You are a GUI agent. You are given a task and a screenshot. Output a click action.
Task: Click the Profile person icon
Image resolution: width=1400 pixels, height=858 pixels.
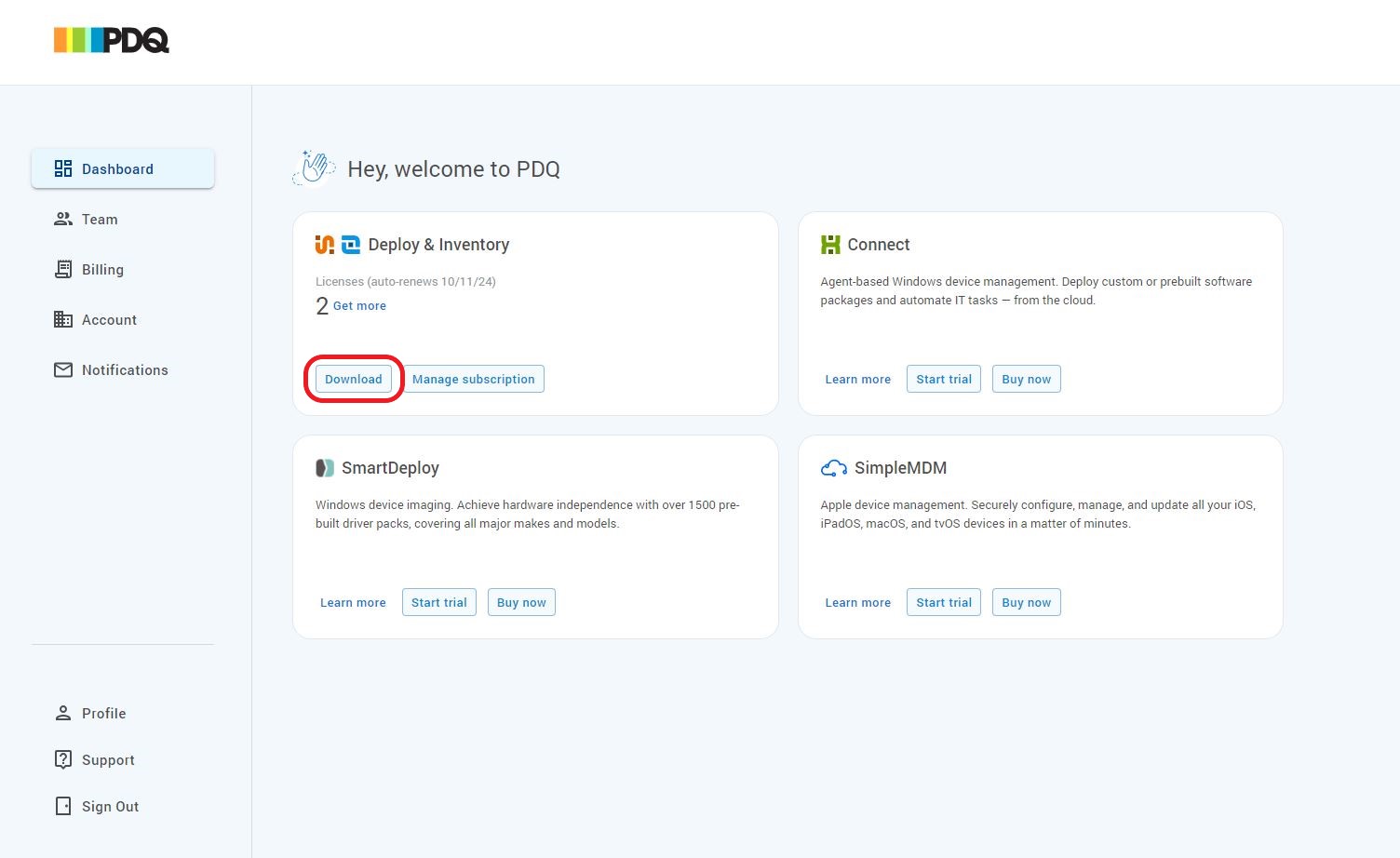pyautogui.click(x=63, y=713)
